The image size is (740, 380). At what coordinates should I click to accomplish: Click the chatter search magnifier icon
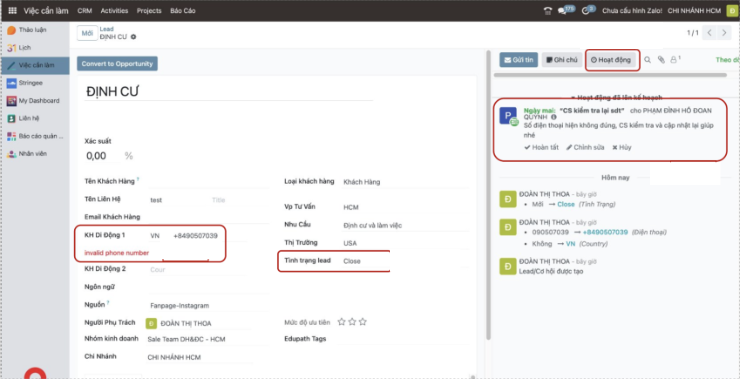point(648,60)
